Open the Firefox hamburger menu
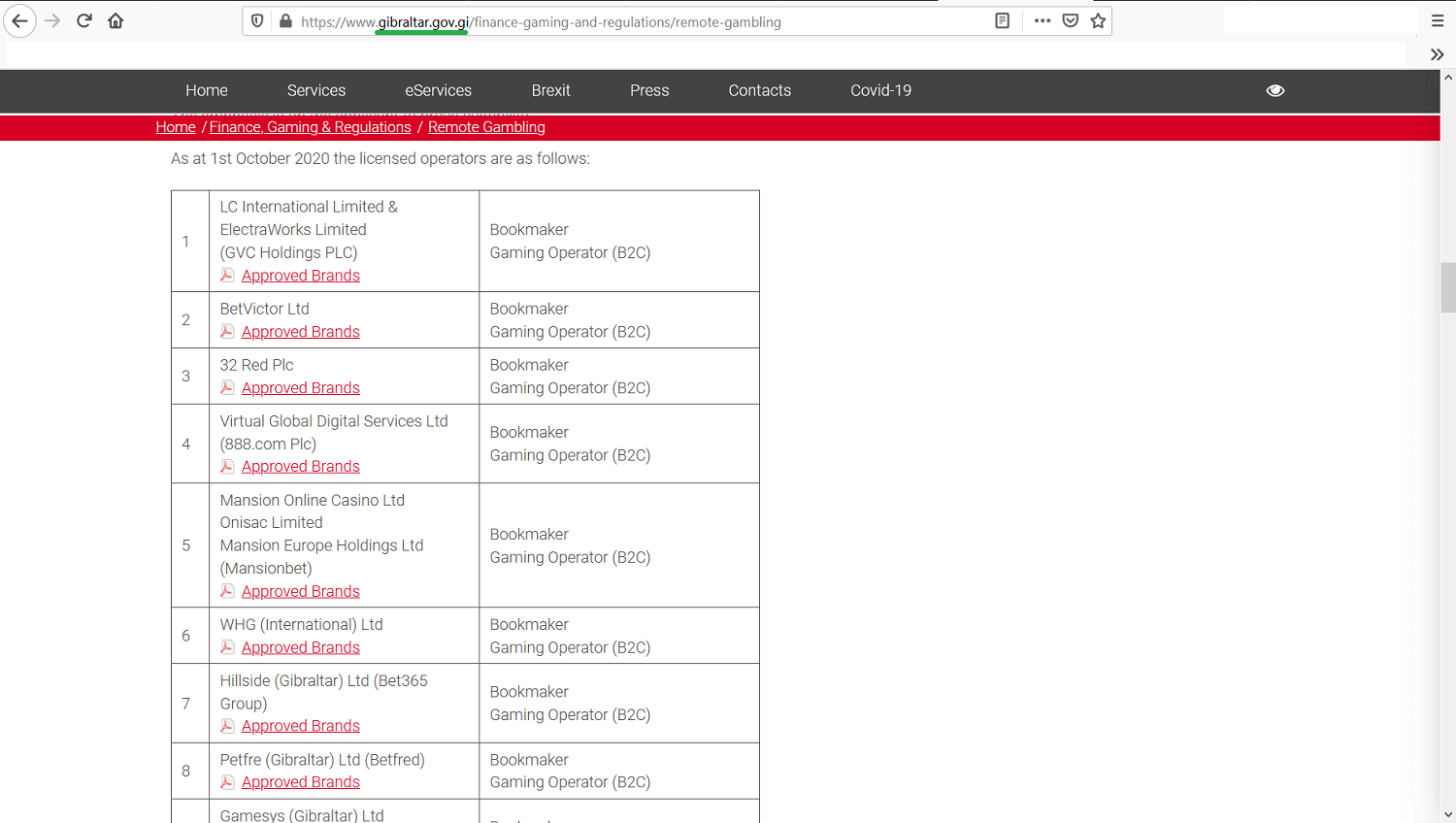 click(1438, 20)
